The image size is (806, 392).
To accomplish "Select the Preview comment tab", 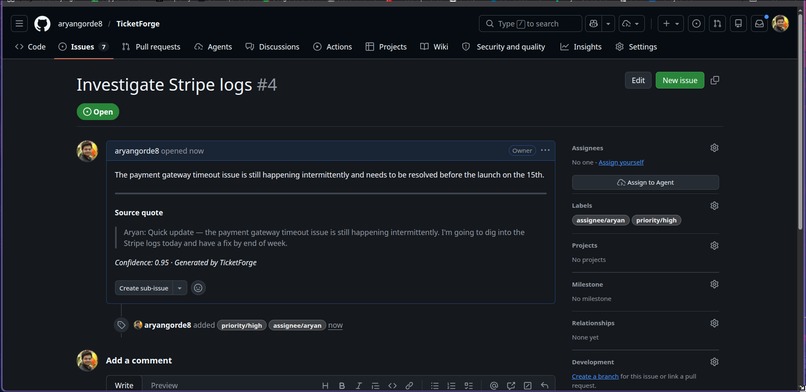I will [x=164, y=385].
